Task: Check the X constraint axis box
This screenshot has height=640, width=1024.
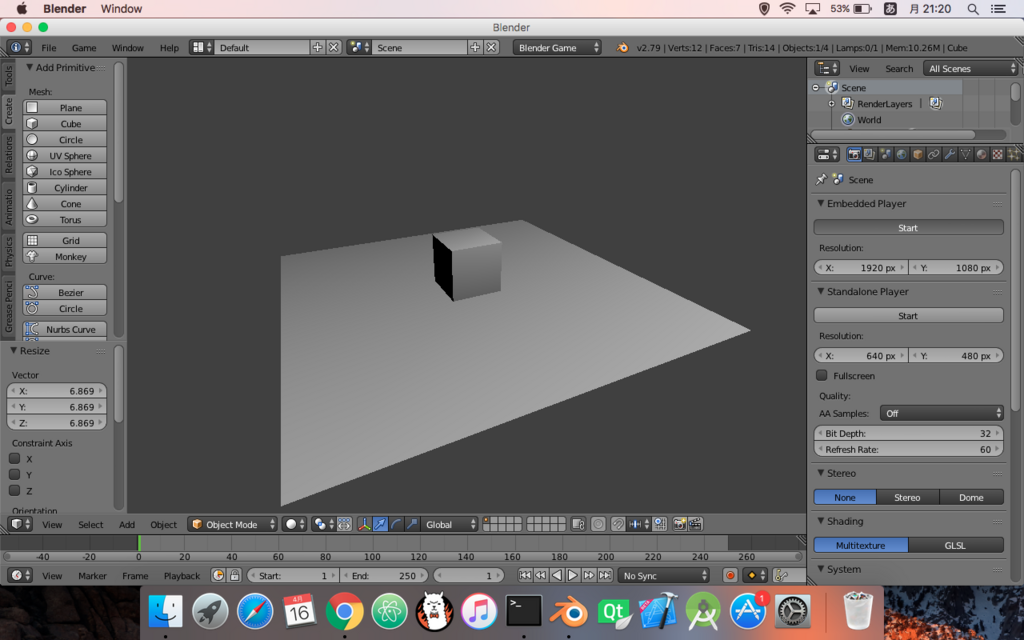Action: coord(14,458)
